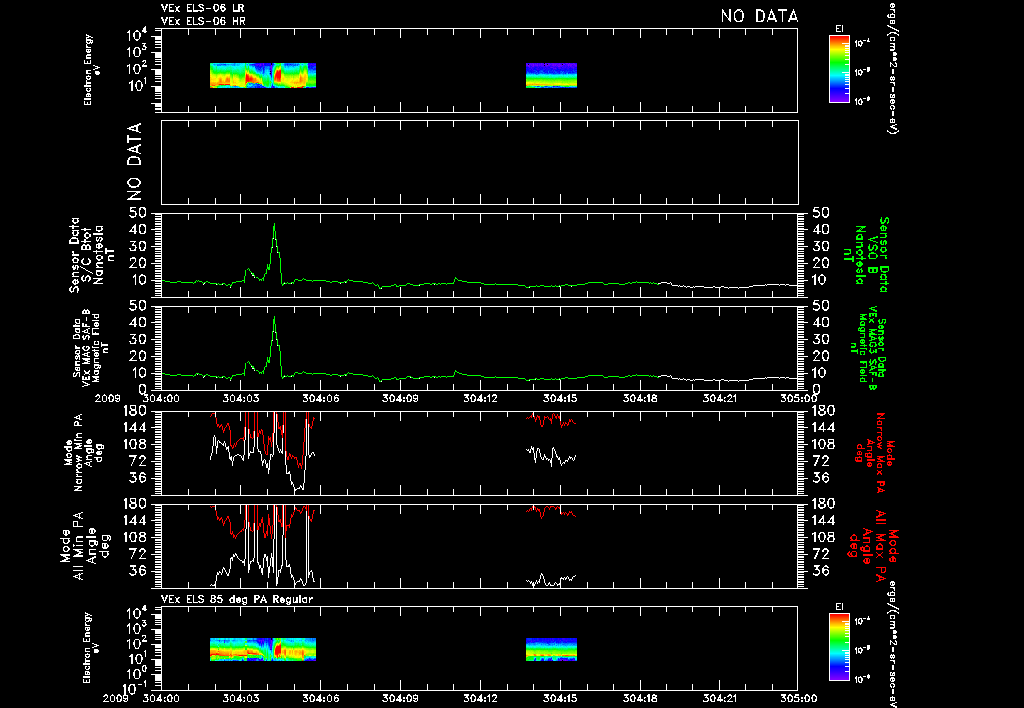Viewport: 1024px width, 708px height.
Task: Select second spectrogram block in ELS-06 panel
Action: pyautogui.click(x=551, y=75)
